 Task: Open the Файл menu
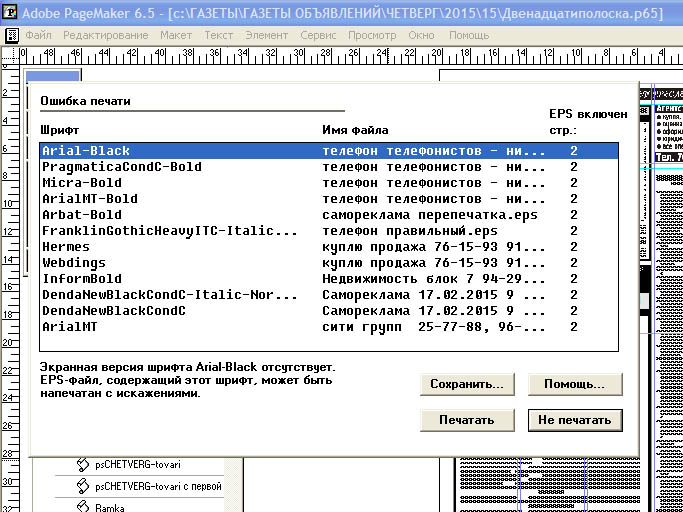coord(38,35)
